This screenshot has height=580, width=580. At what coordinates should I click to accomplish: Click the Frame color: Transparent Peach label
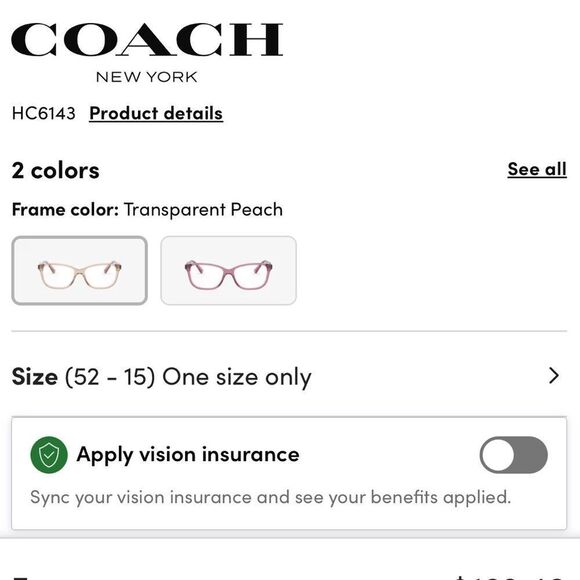147,209
